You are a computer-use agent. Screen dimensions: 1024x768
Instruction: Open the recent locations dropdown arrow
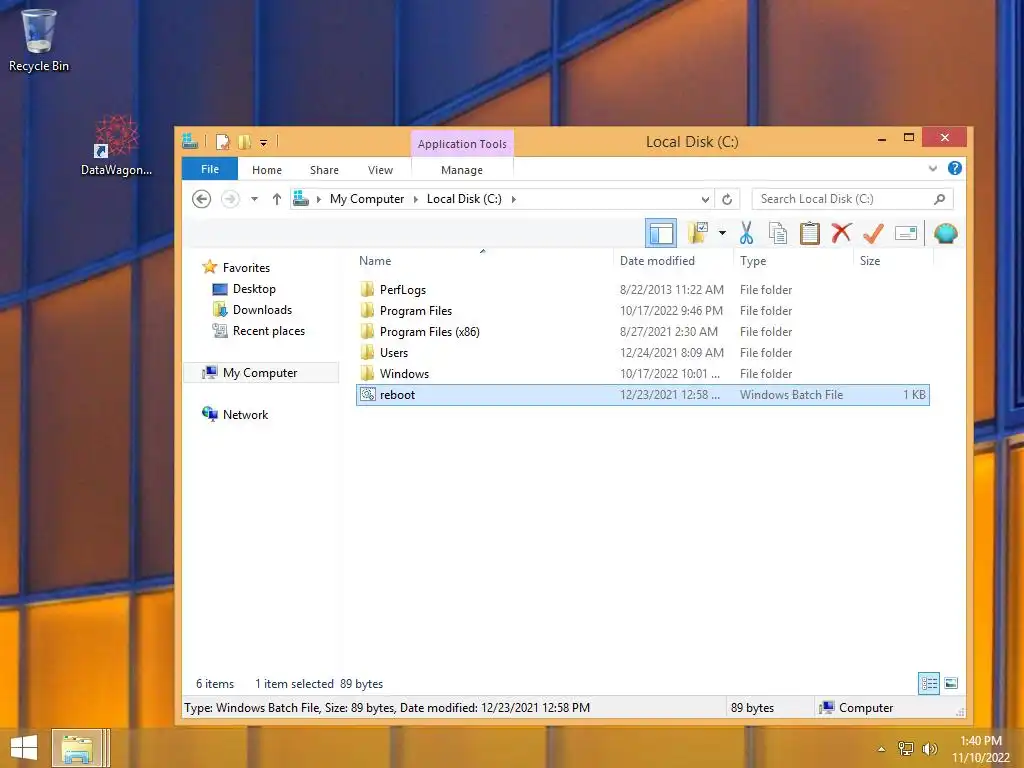point(255,199)
